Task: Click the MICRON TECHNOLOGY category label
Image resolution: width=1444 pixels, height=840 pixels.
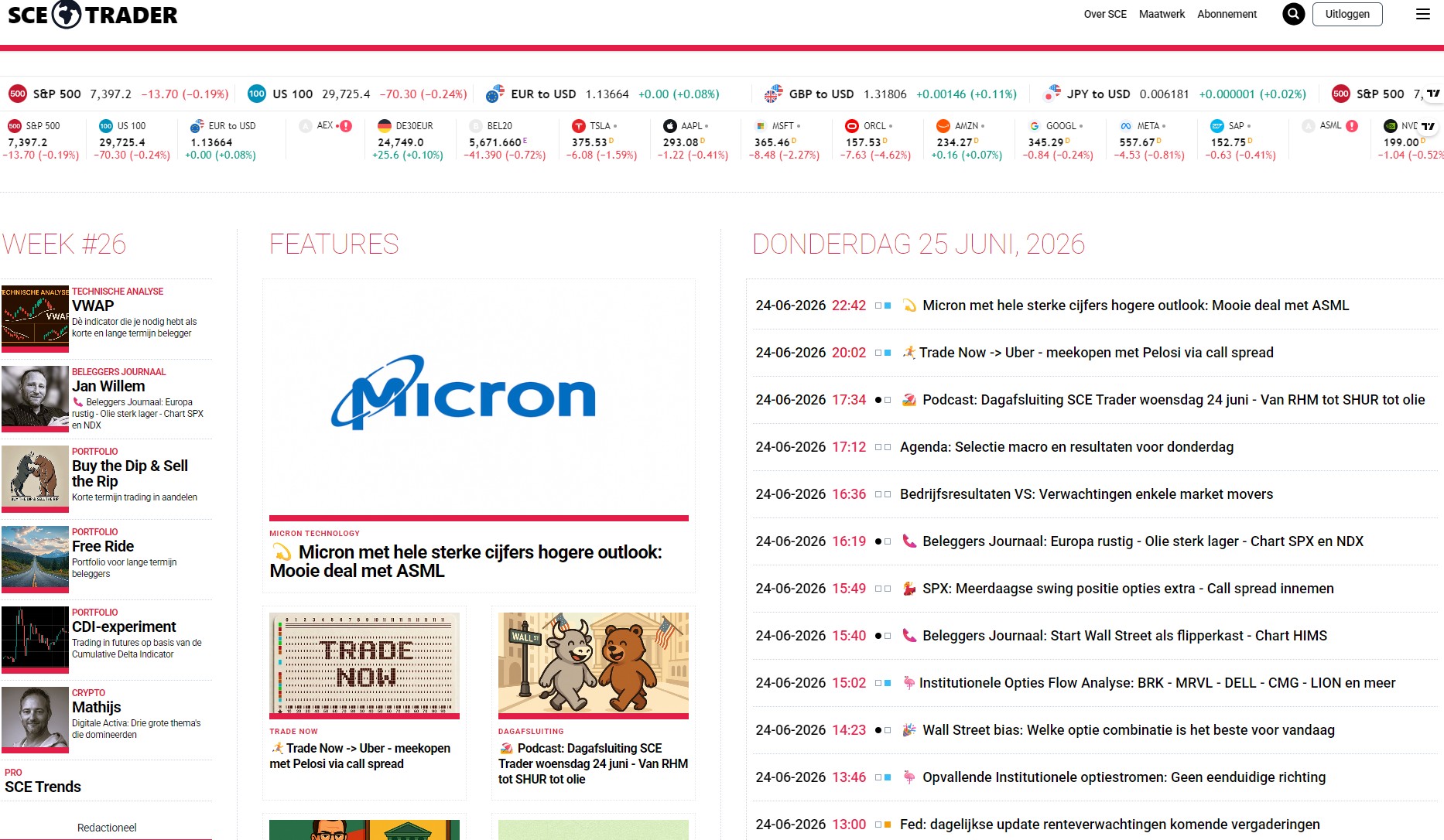Action: [314, 534]
